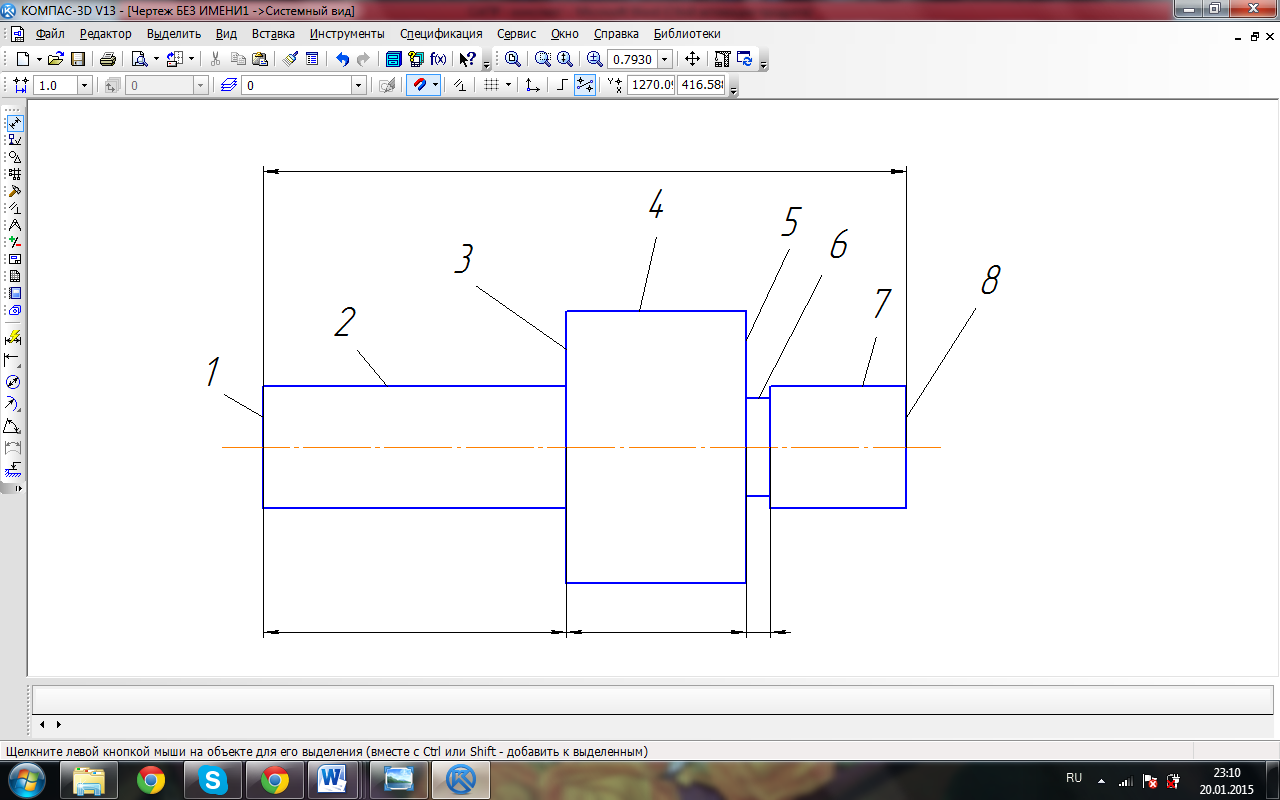
Task: Open Skype from the taskbar
Action: (213, 779)
